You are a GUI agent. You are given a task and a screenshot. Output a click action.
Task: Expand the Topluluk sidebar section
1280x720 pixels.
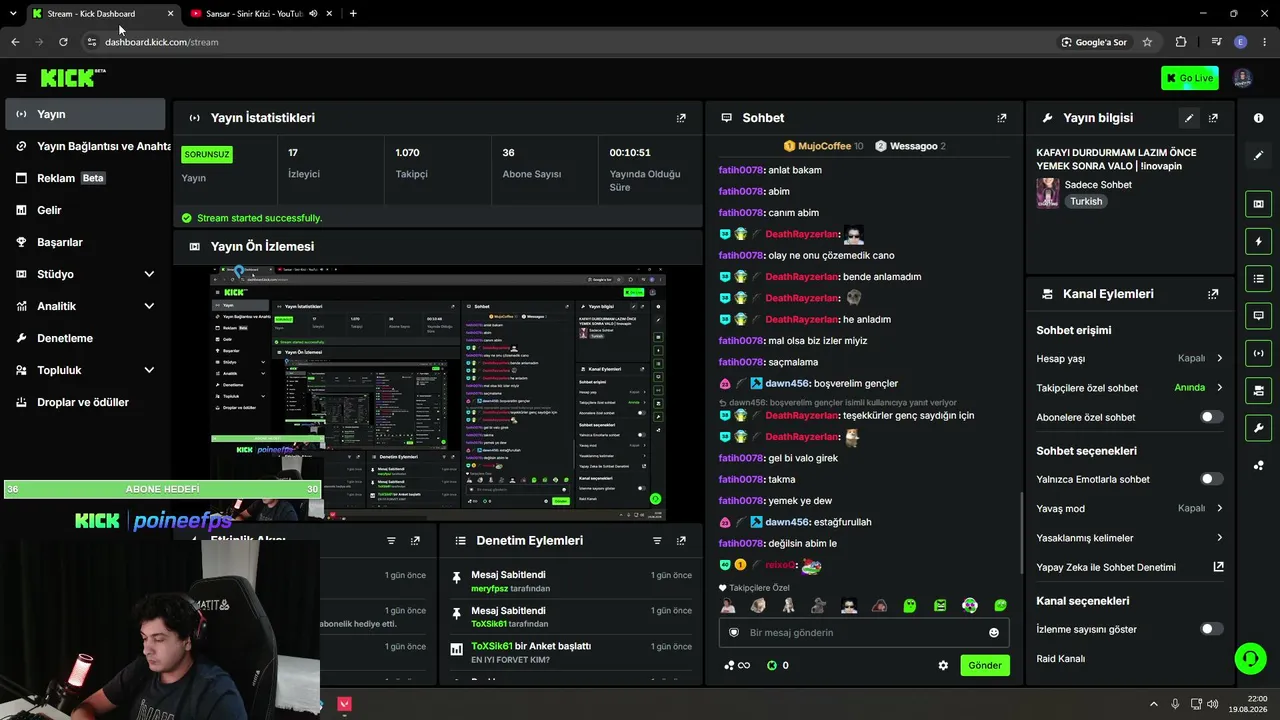click(149, 370)
